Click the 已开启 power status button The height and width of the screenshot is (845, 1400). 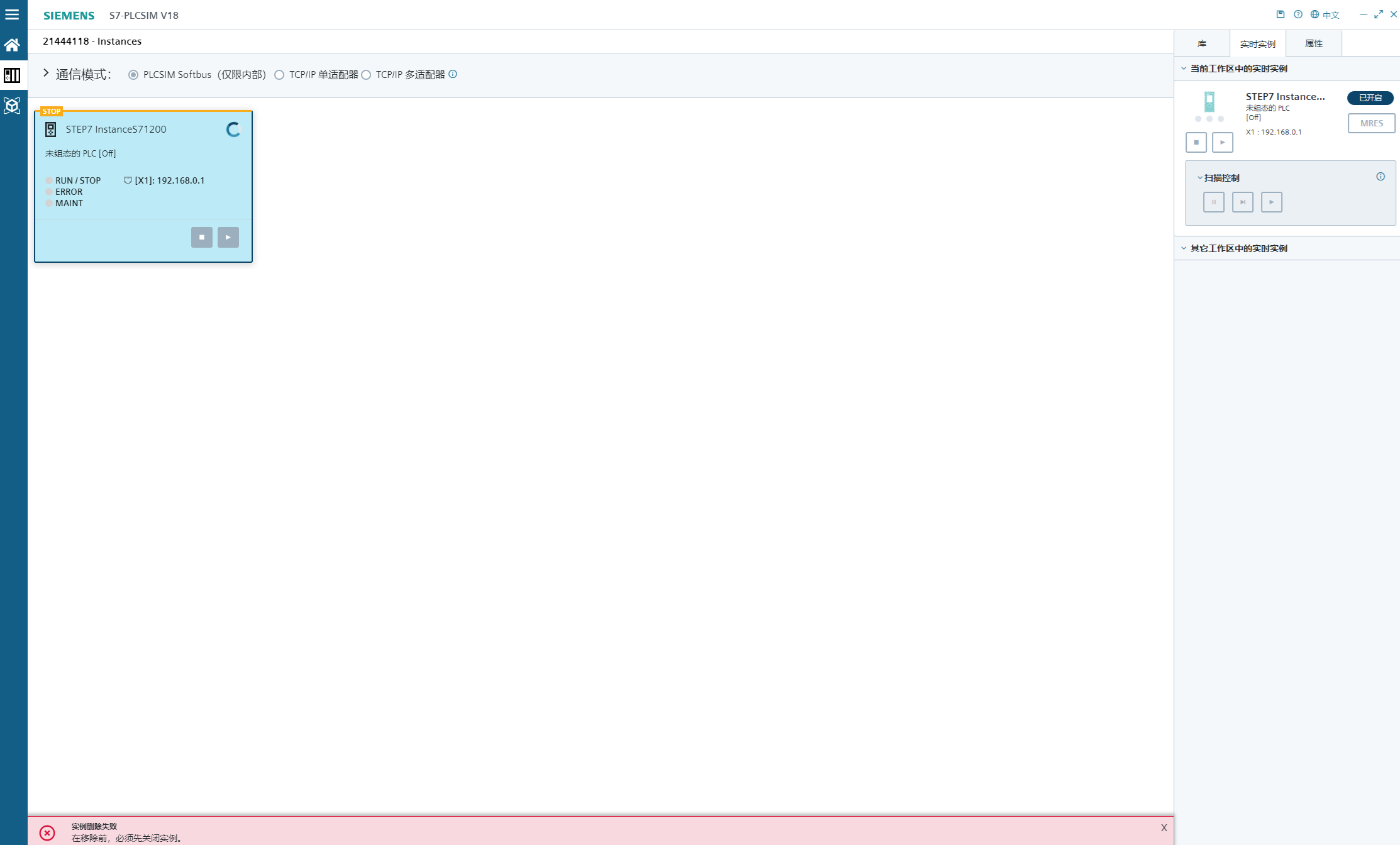tap(1370, 97)
